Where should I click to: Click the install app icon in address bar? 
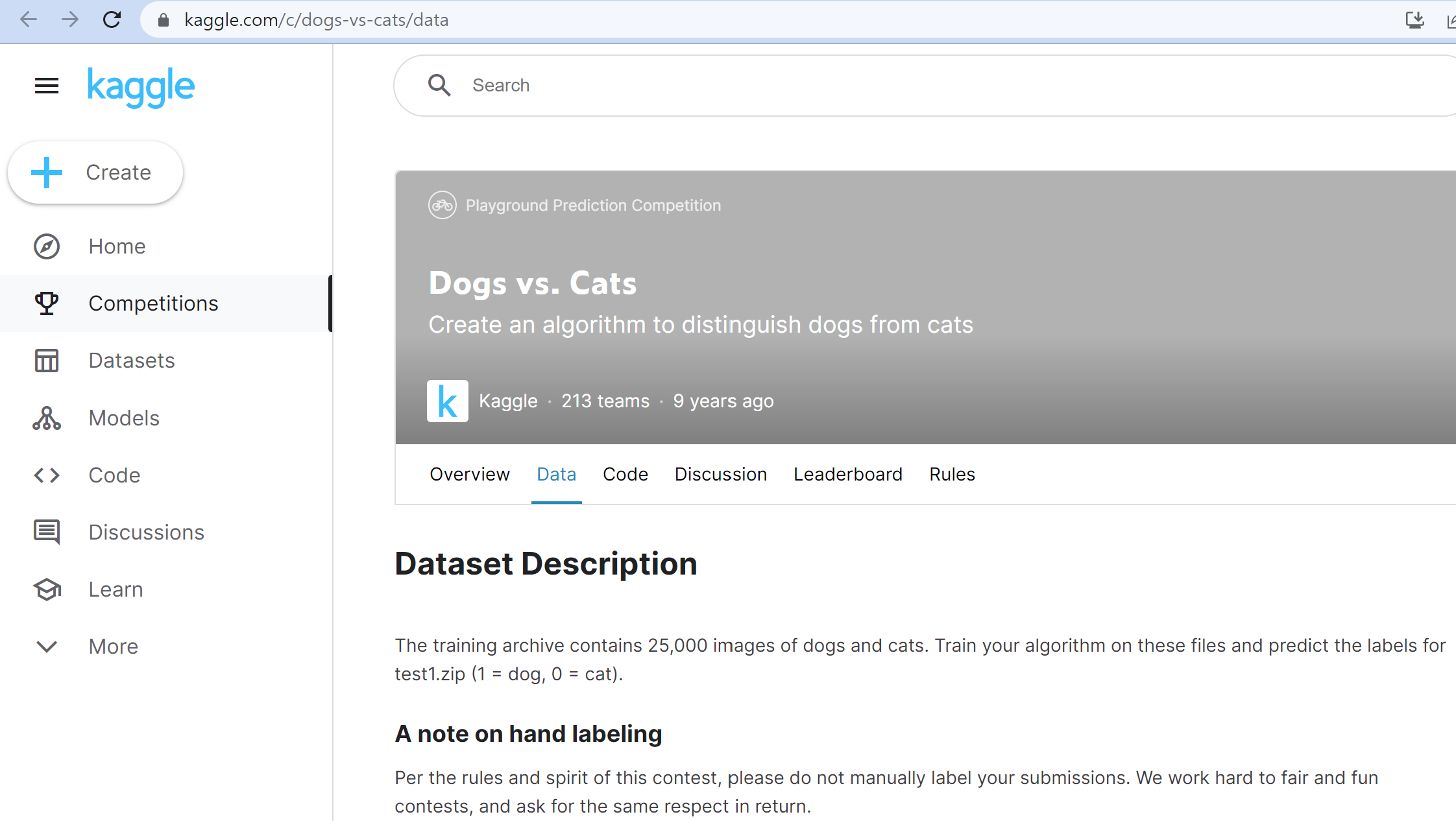click(x=1414, y=20)
